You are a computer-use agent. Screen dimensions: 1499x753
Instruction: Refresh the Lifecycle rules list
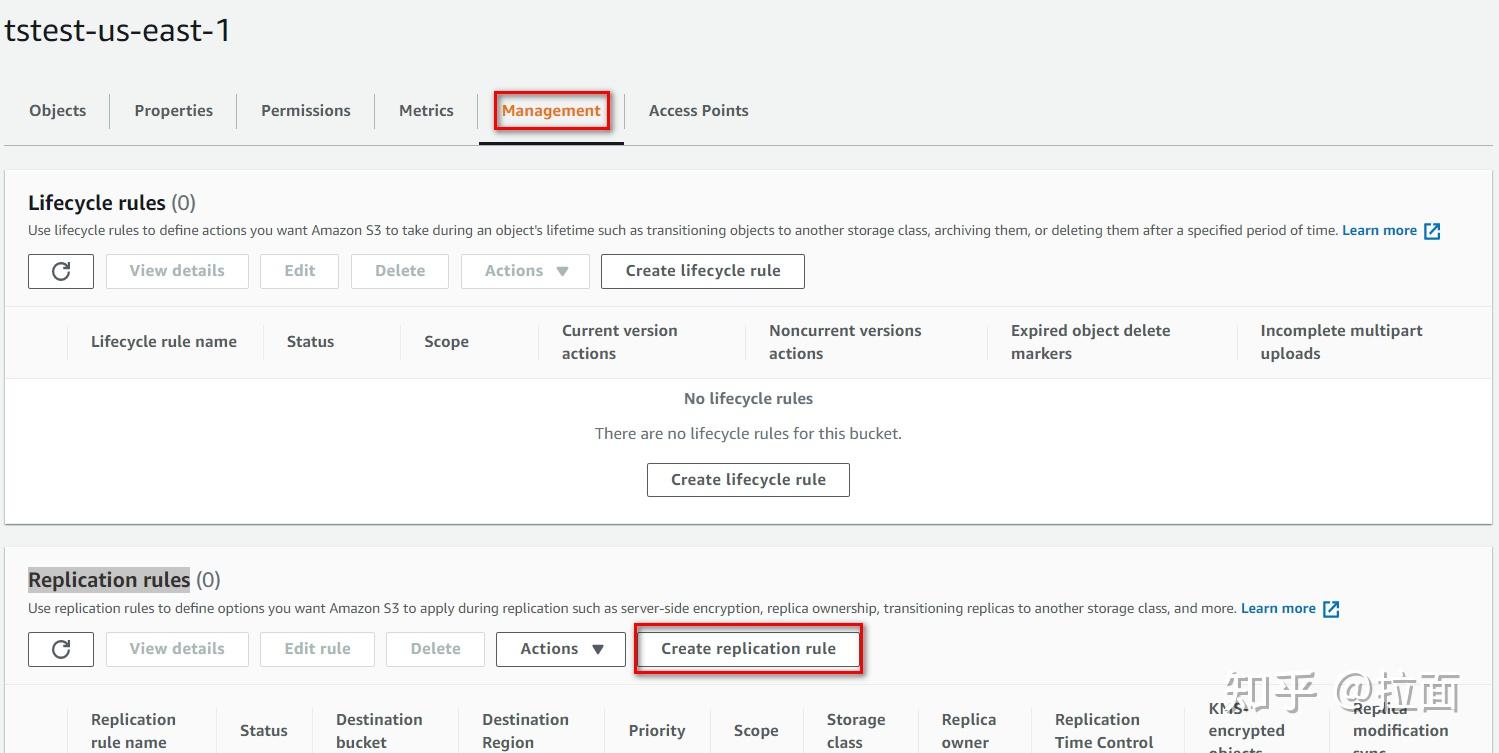point(60,270)
